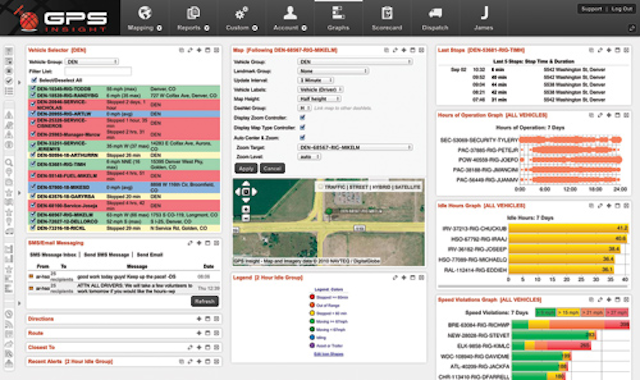Image resolution: width=640 pixels, height=380 pixels.
Task: Toggle the Select/Deselect All checkbox
Action: [34, 80]
